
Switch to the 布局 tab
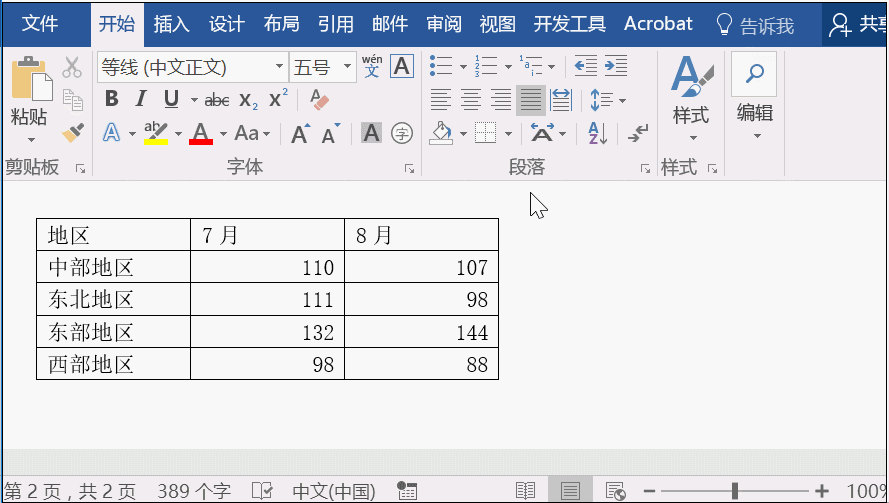(281, 24)
